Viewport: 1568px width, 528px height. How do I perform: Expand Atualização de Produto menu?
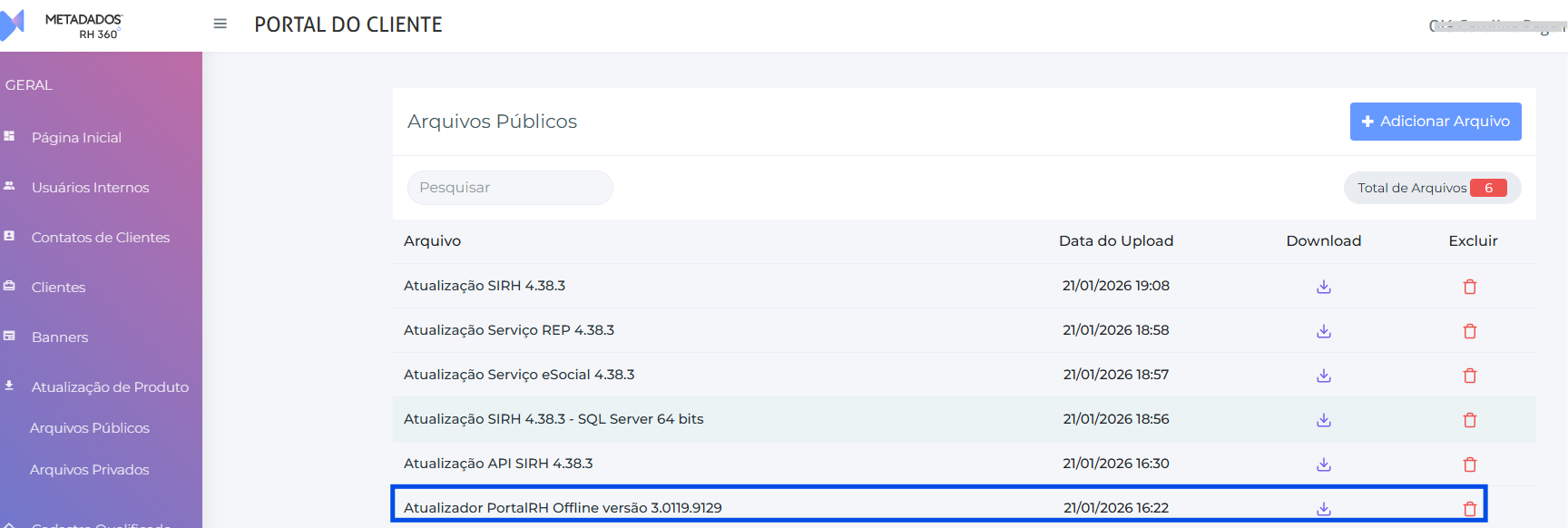[109, 387]
